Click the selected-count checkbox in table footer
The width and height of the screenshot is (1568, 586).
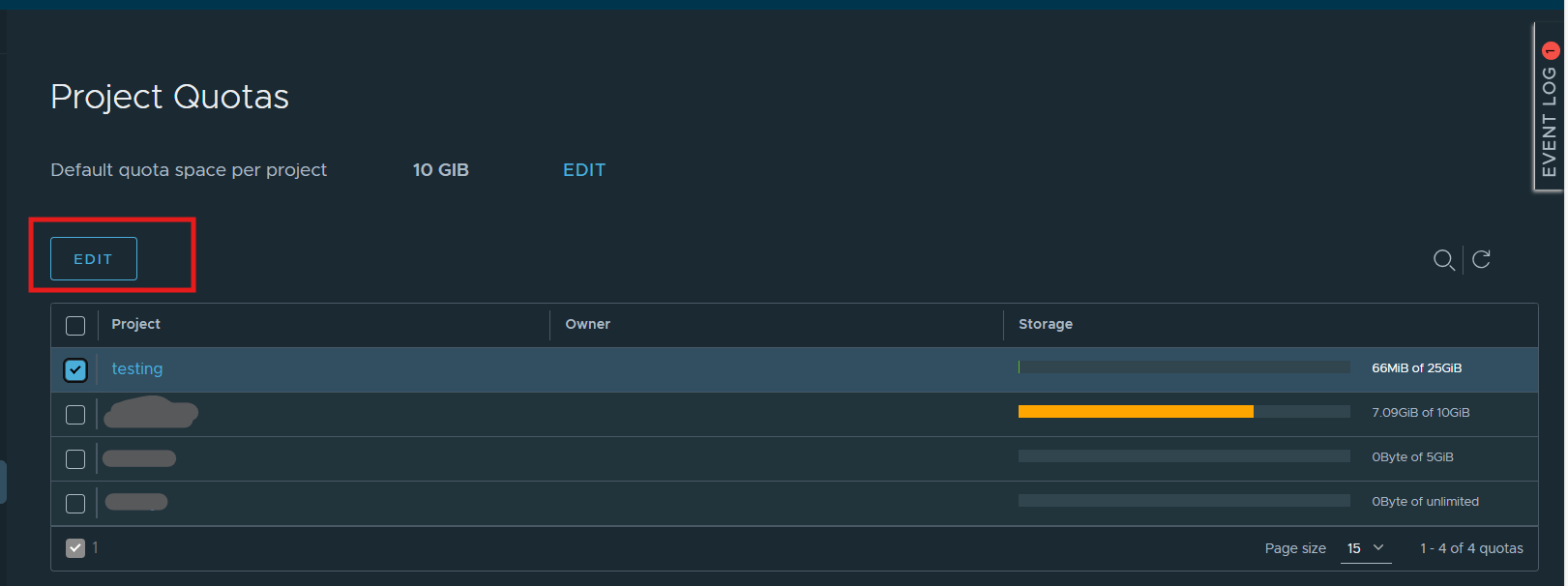coord(75,548)
